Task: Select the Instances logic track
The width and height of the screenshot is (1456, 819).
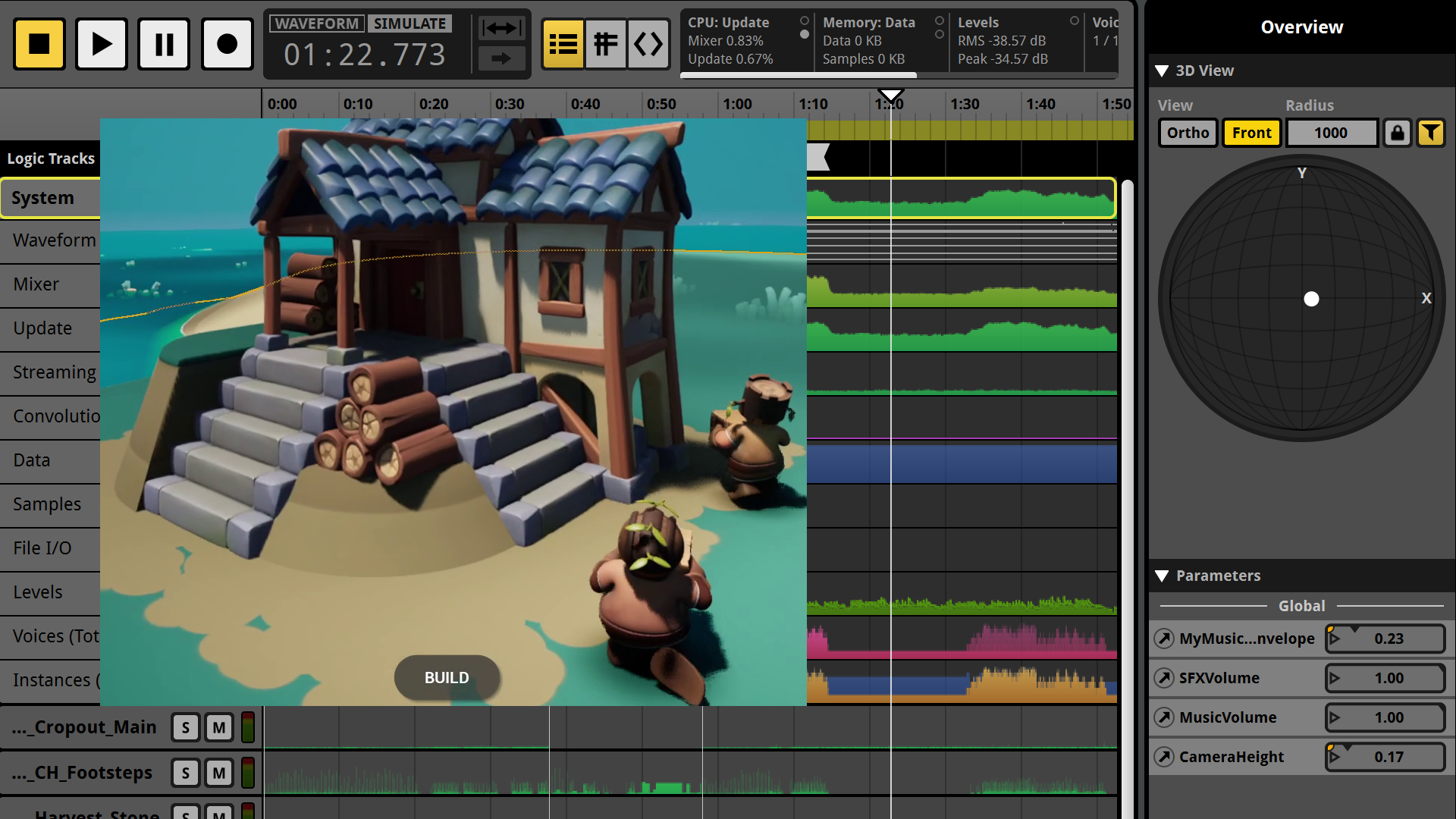Action: [x=50, y=681]
